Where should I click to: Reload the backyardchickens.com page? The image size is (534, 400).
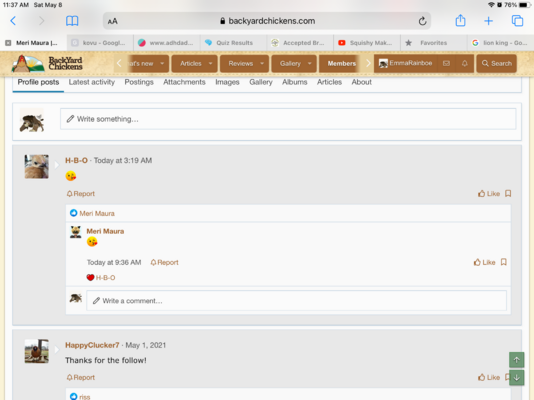[422, 21]
